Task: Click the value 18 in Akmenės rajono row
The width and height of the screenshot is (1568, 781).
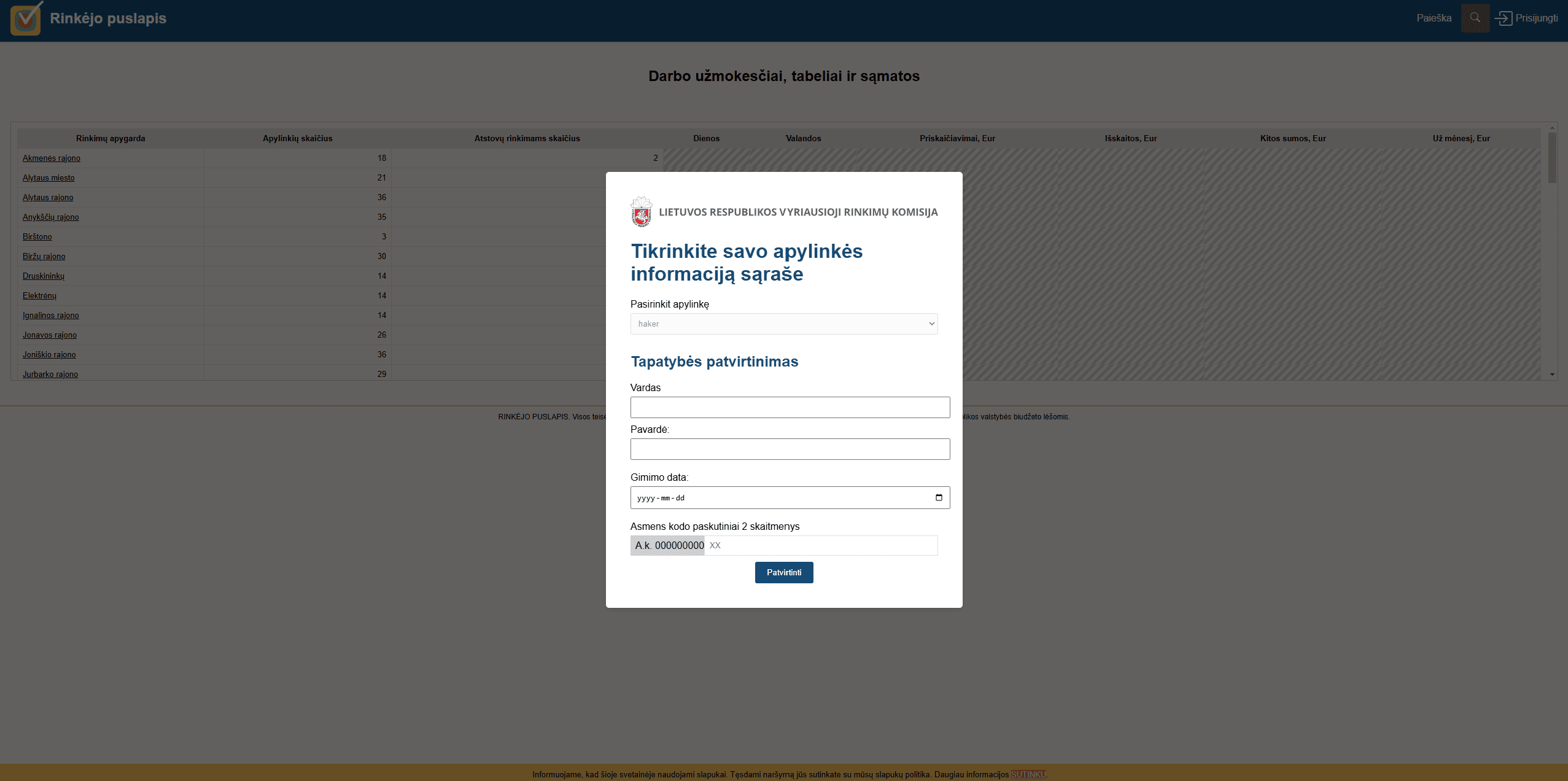Action: point(382,158)
